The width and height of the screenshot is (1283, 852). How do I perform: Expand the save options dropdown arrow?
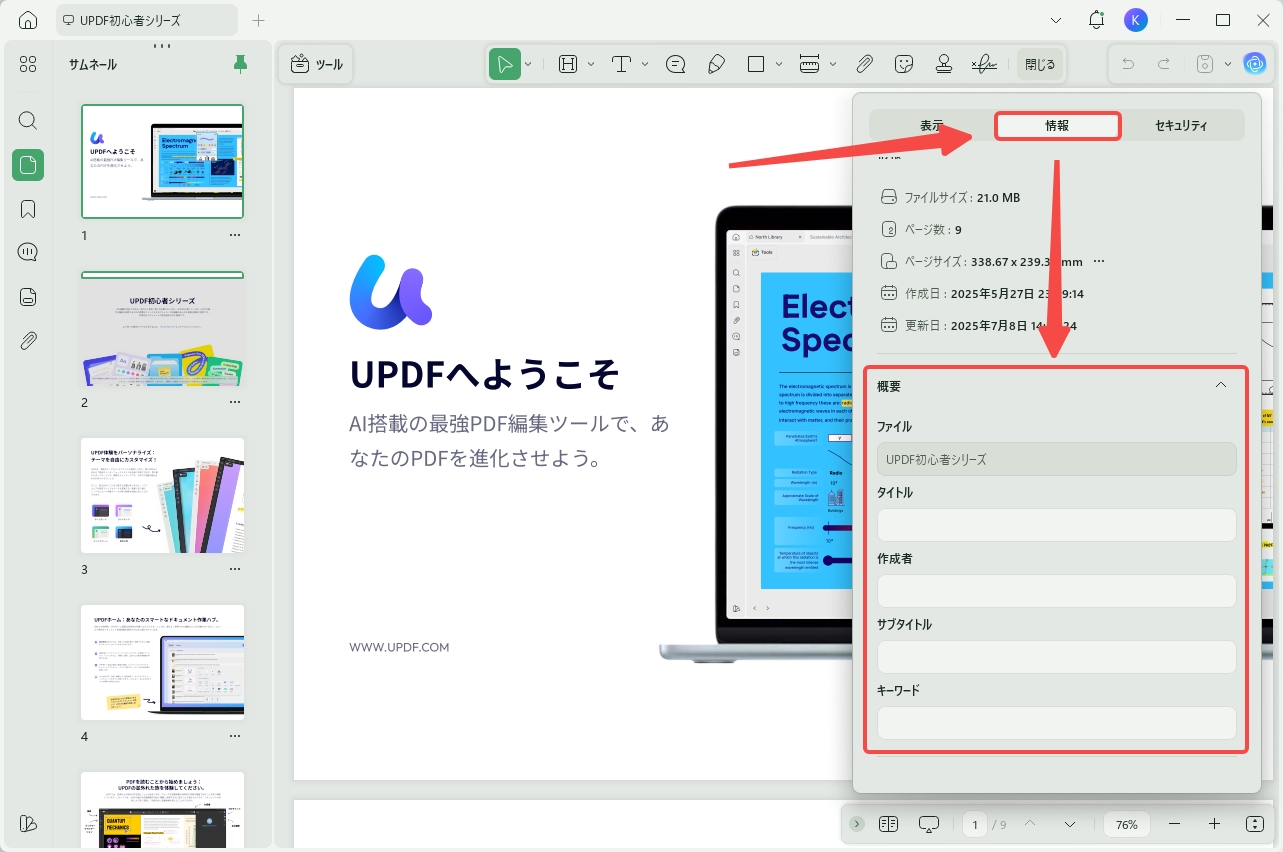click(1228, 64)
